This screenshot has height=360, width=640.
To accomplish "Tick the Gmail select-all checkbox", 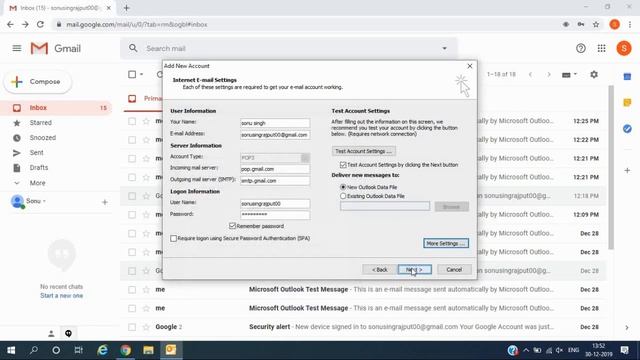I will 132,74.
